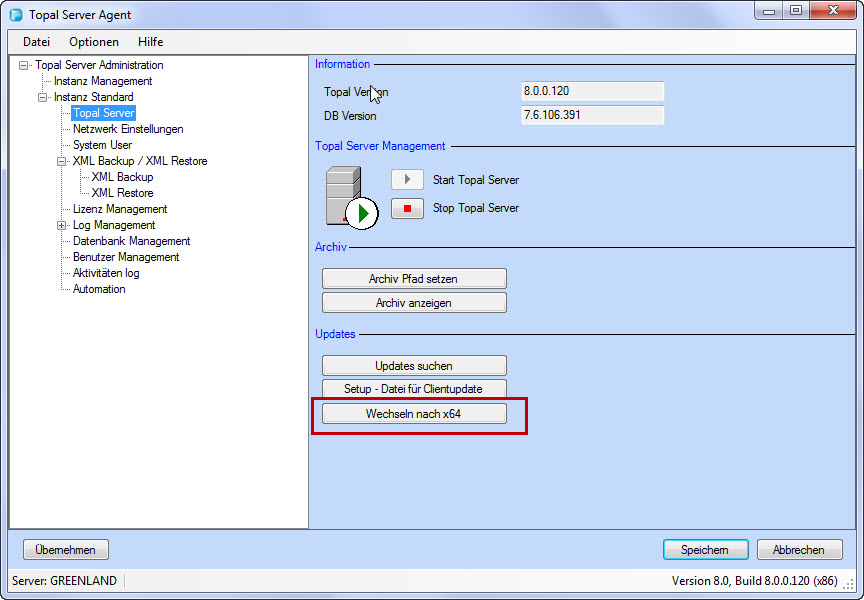The image size is (864, 600).
Task: Select Lizenz Management in the tree
Action: point(120,209)
